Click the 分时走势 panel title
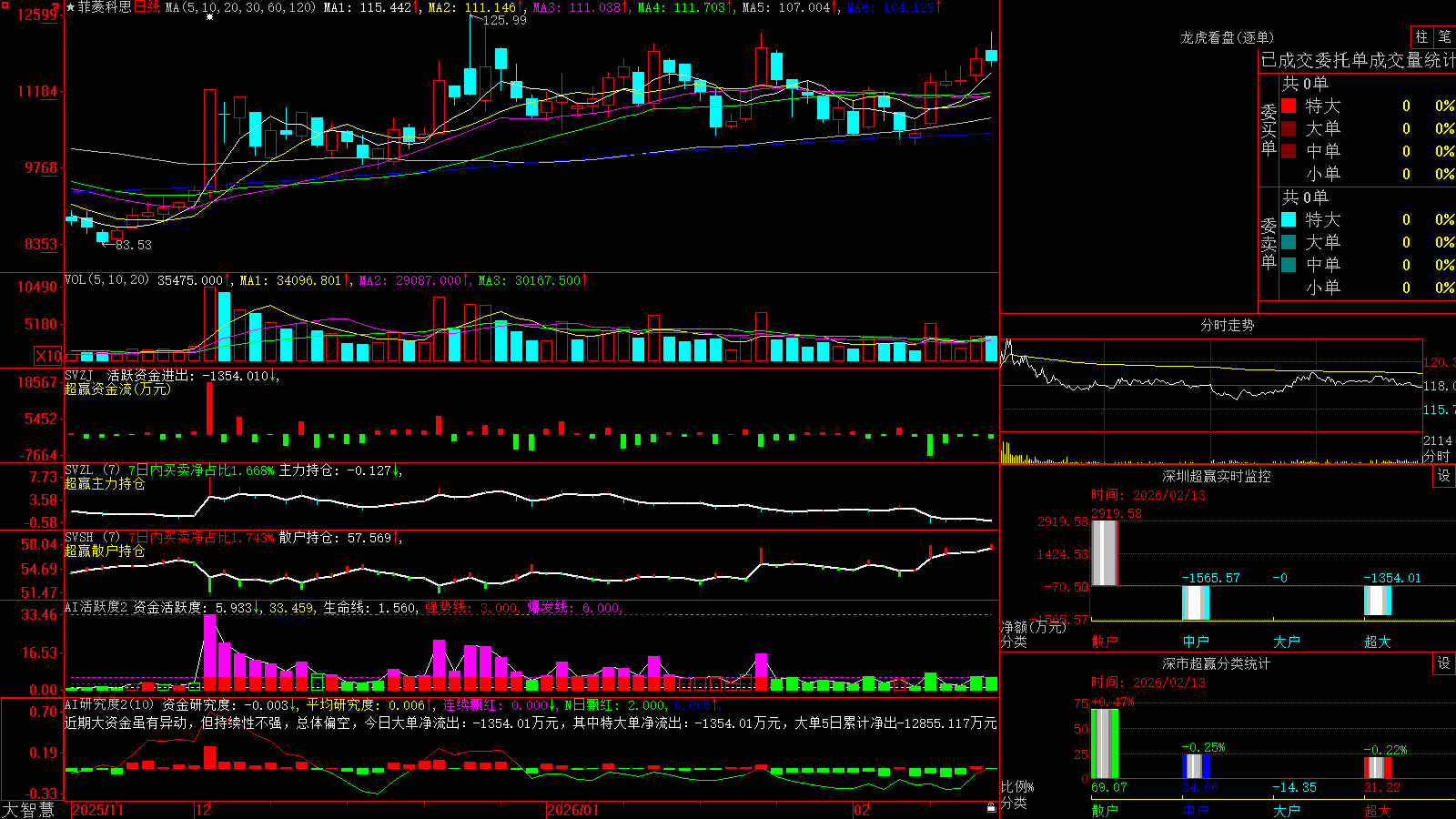The height and width of the screenshot is (819, 1456). (x=1227, y=325)
